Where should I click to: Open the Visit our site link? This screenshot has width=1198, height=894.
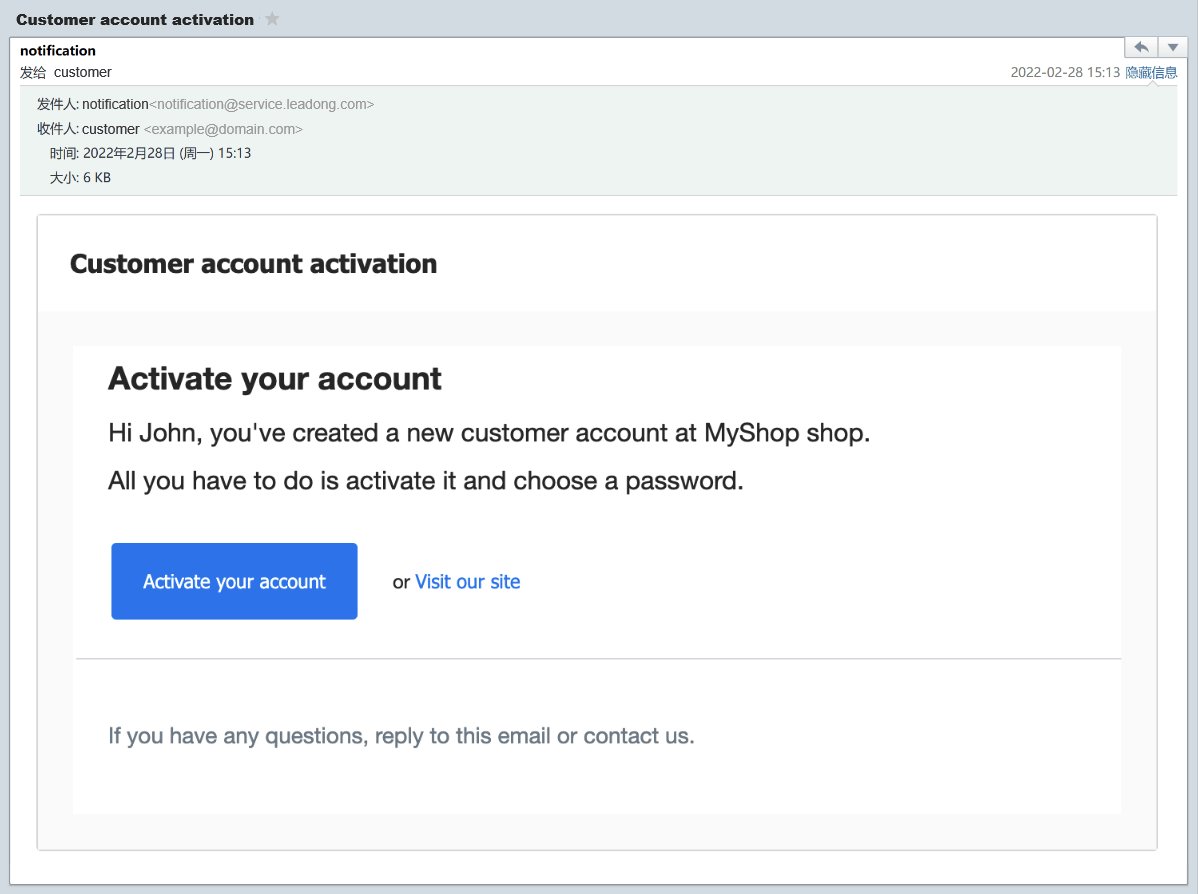[x=467, y=581]
